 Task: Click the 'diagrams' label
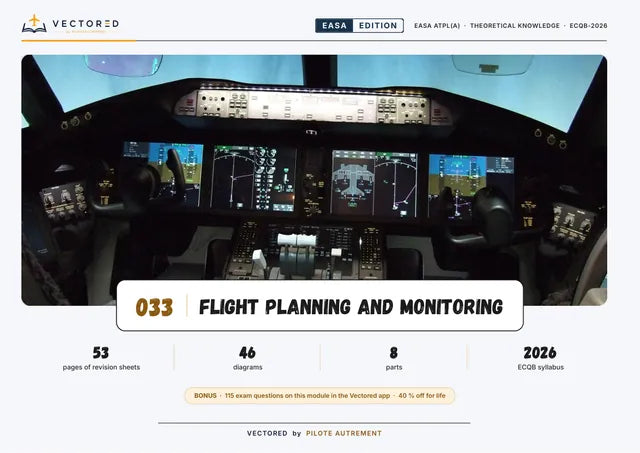tap(247, 367)
